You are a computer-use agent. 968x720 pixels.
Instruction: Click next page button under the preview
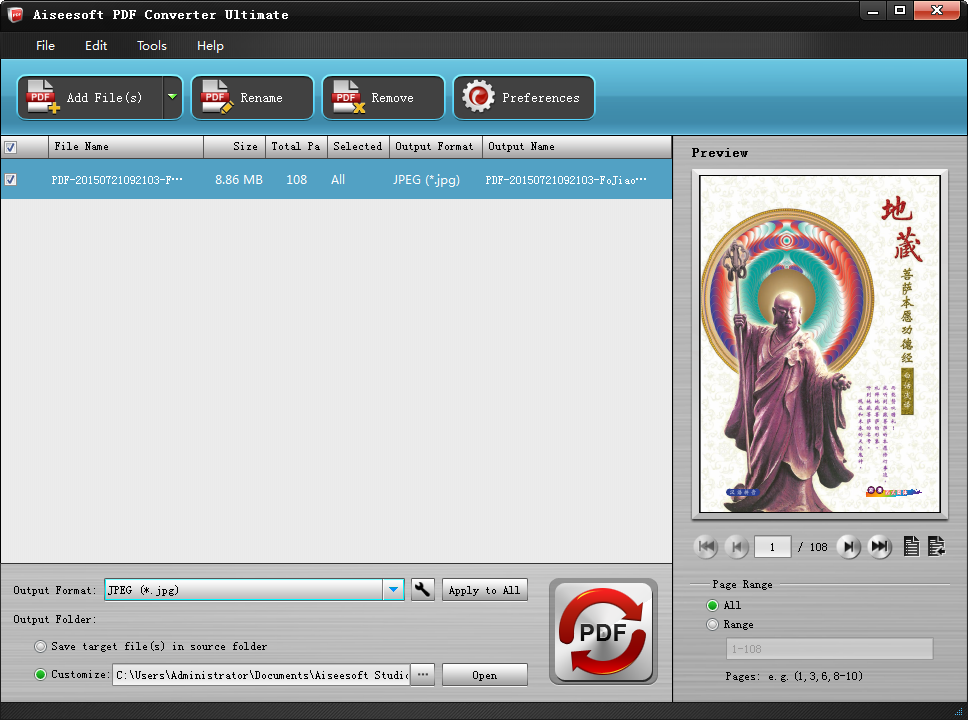tap(849, 546)
